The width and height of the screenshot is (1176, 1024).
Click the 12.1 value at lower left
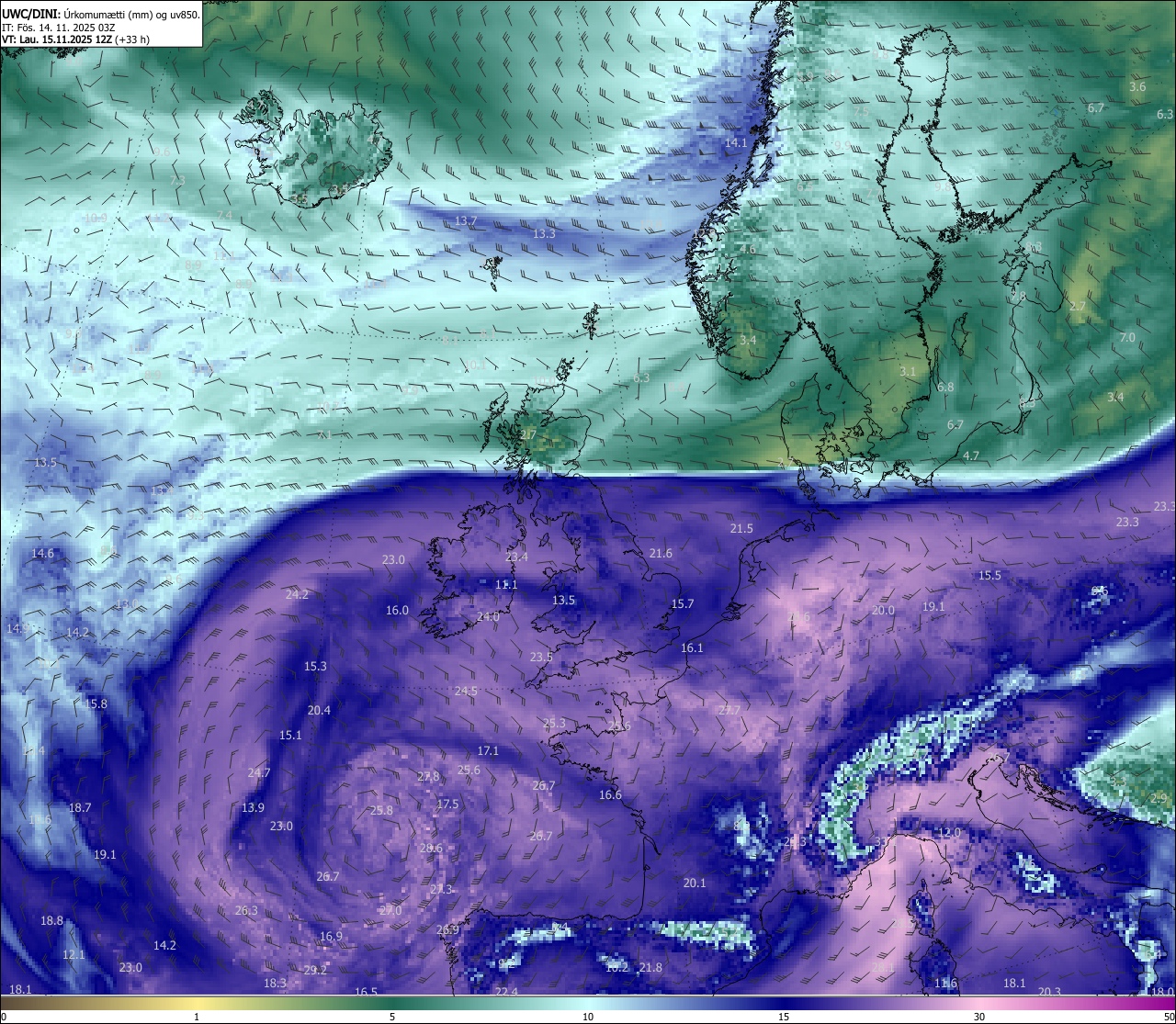tap(73, 955)
